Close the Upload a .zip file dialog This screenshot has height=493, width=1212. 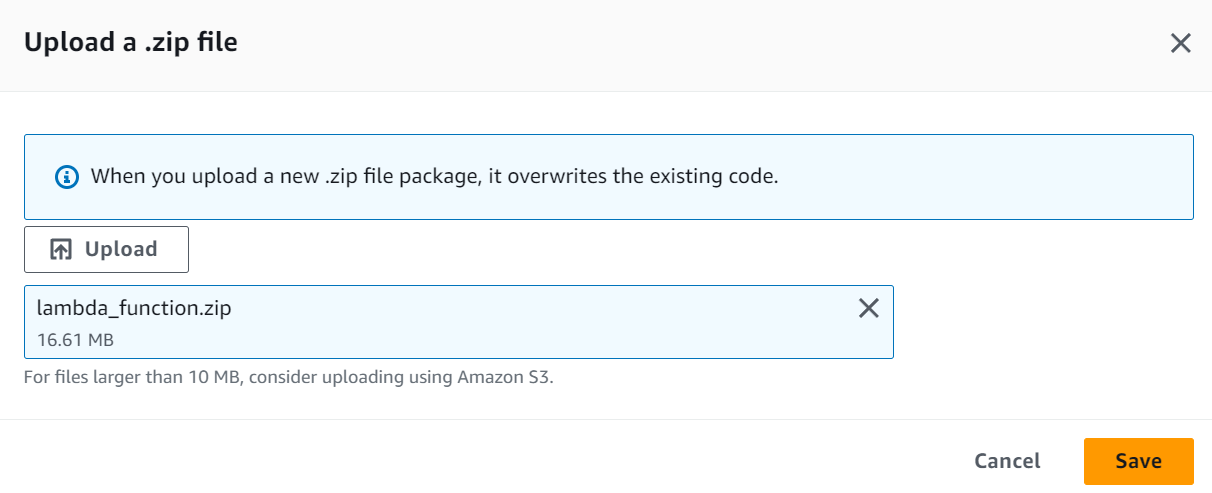point(1181,43)
